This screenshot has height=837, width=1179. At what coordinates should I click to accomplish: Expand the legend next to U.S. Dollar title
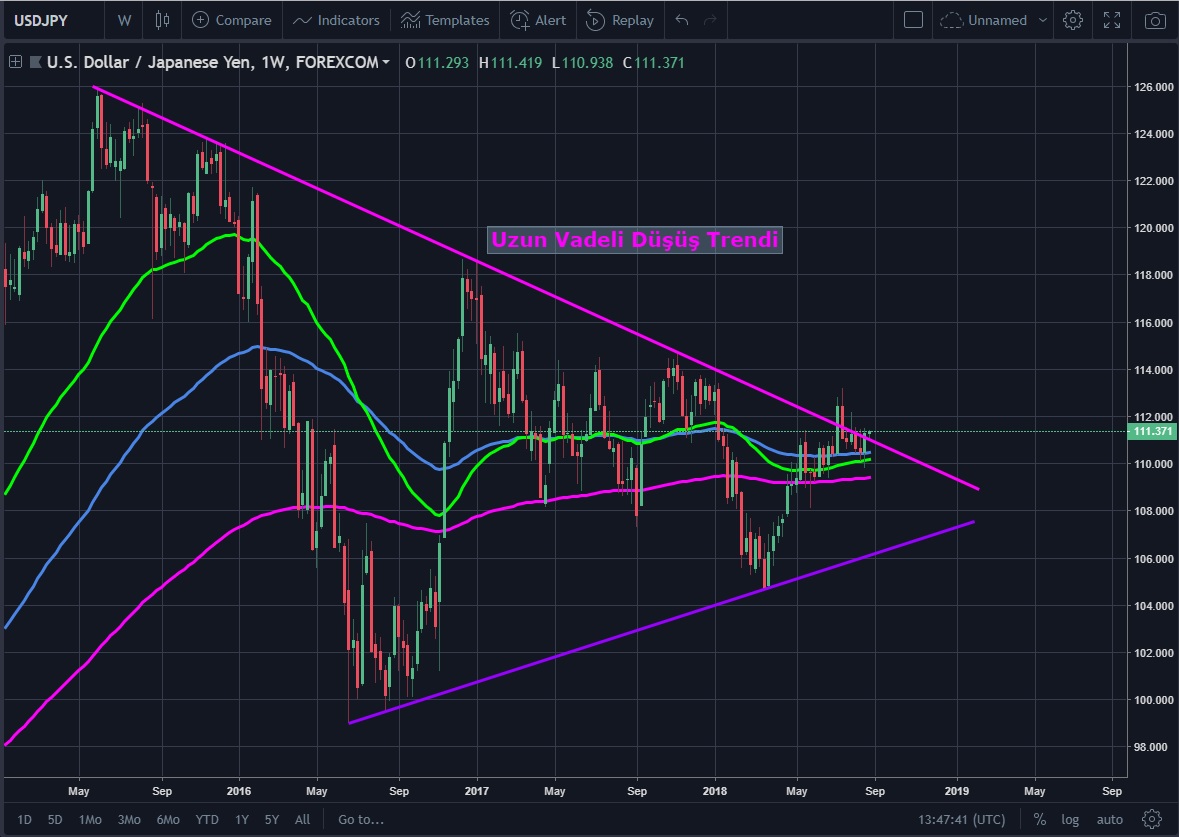click(15, 62)
